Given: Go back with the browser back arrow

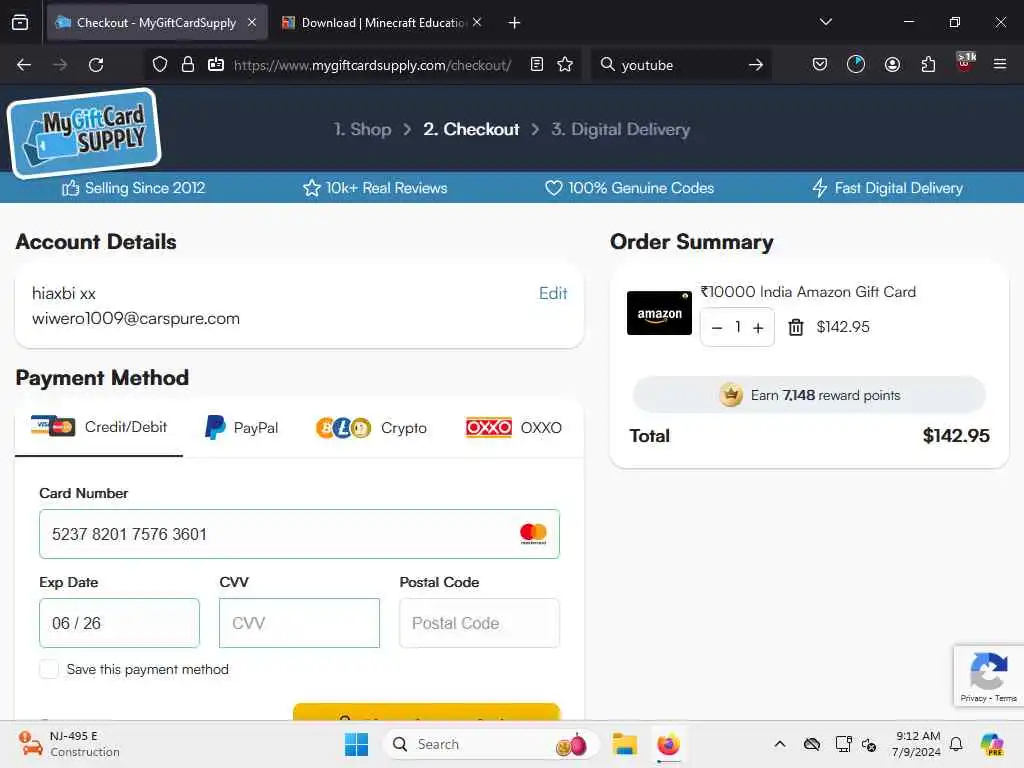Looking at the screenshot, I should click(24, 65).
